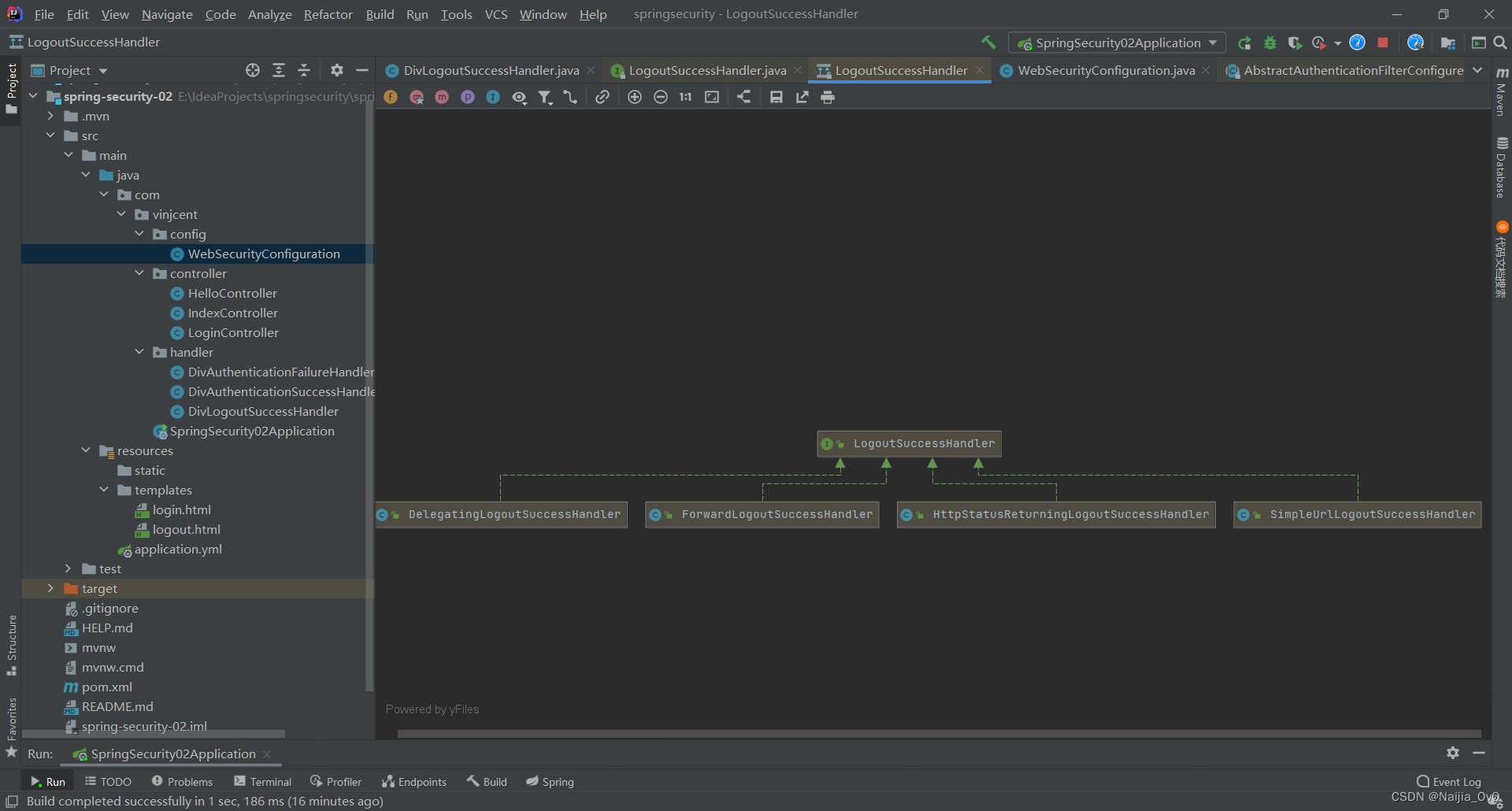Open the Structure side tool window
Viewport: 1512px width, 811px height.
[x=11, y=646]
